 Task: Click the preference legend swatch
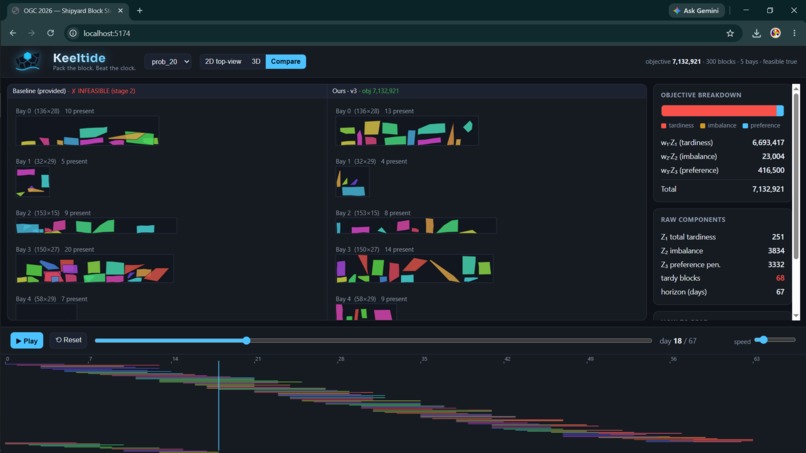point(745,125)
